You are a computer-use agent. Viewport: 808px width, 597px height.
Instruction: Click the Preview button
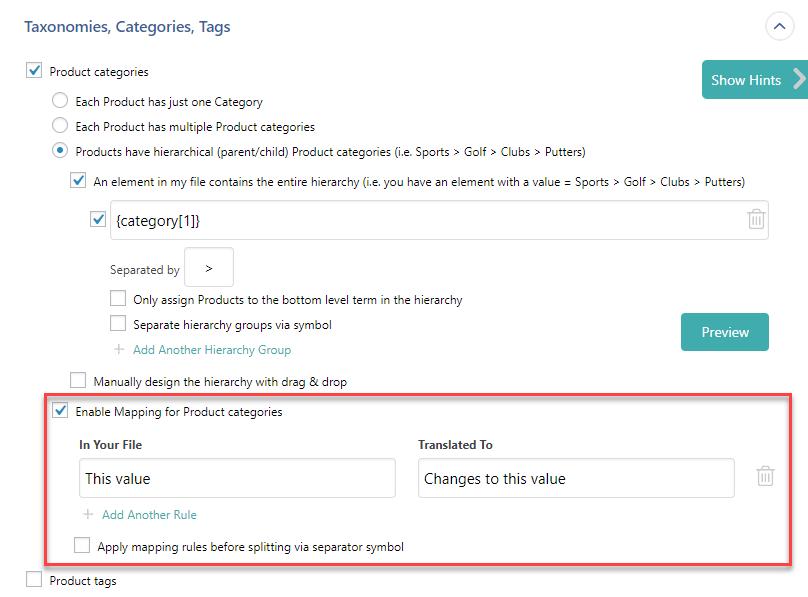(725, 332)
